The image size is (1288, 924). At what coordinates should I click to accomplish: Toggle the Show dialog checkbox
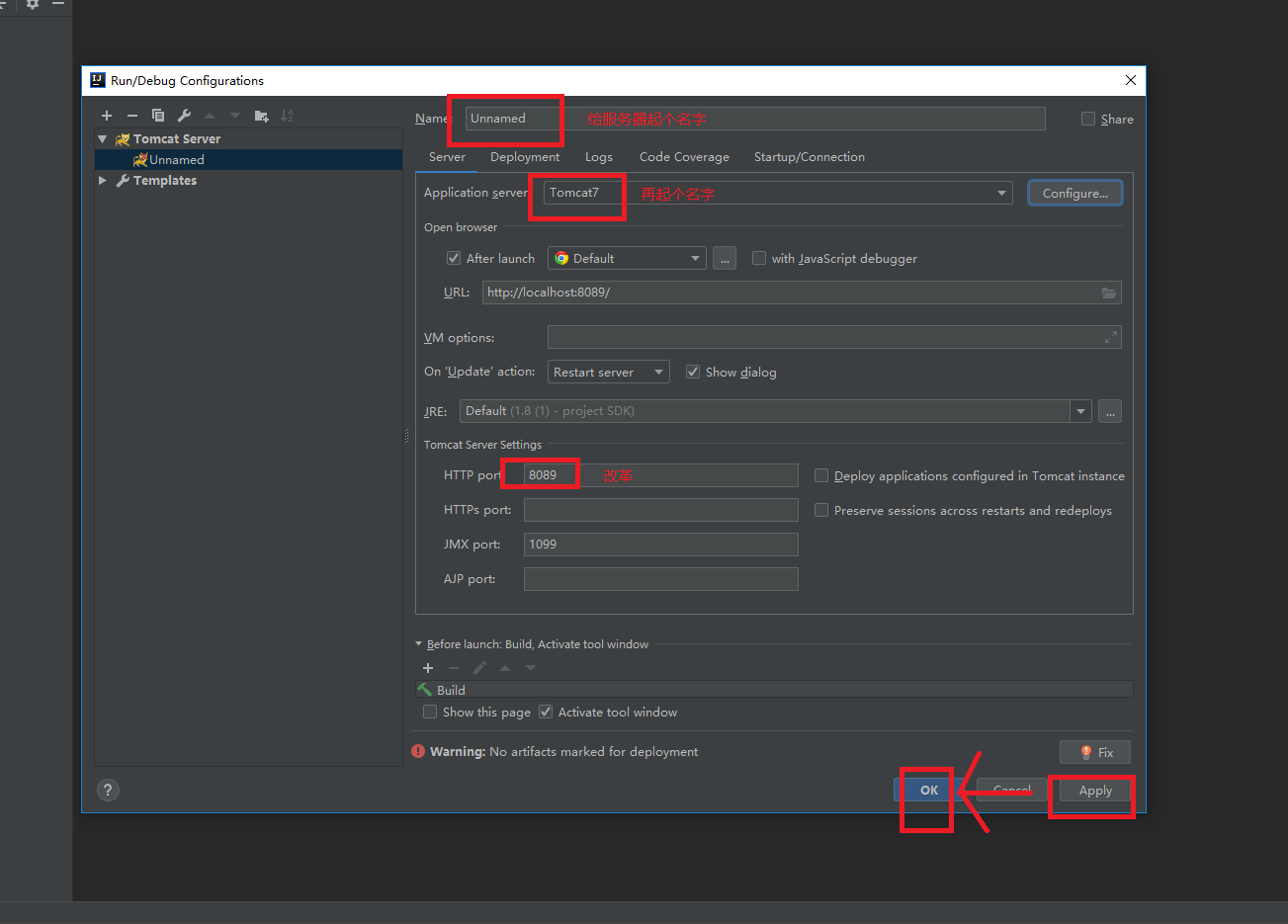(x=693, y=372)
